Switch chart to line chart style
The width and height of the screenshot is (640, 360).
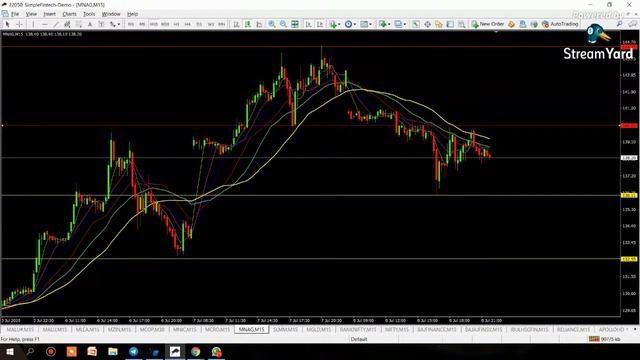point(259,24)
